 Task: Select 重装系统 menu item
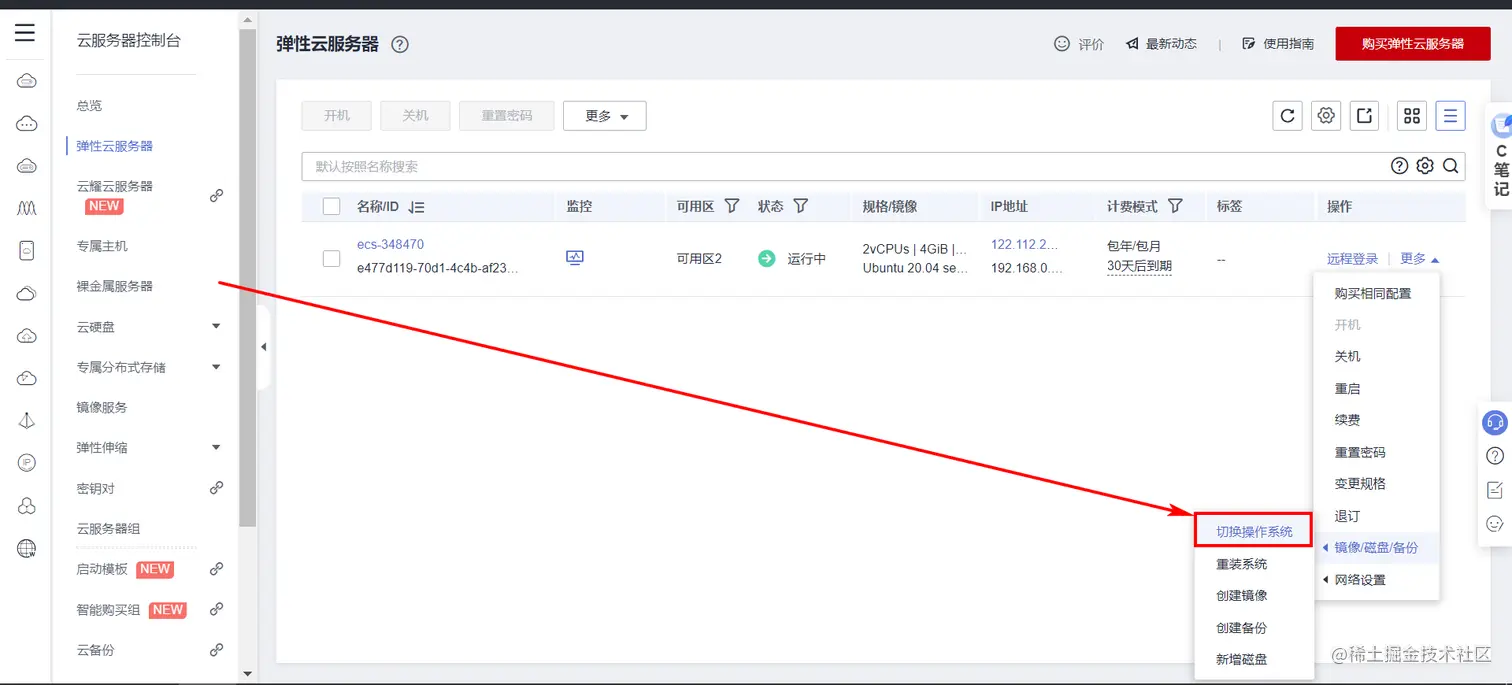(1241, 564)
